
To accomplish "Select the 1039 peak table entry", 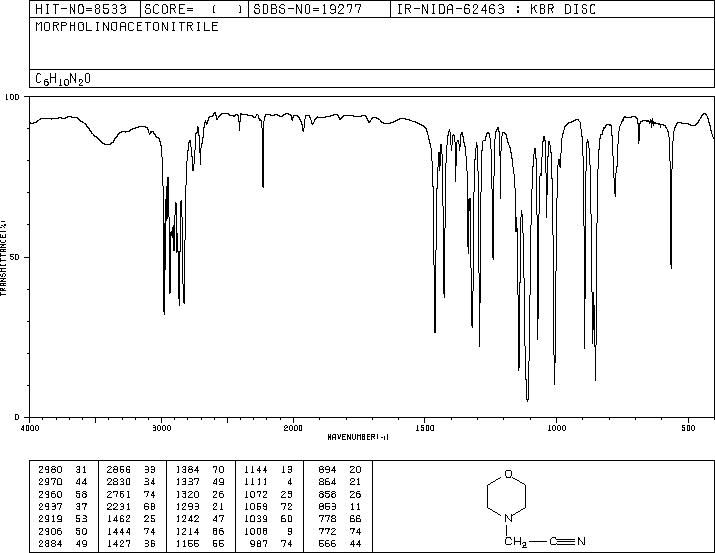I will [268, 519].
